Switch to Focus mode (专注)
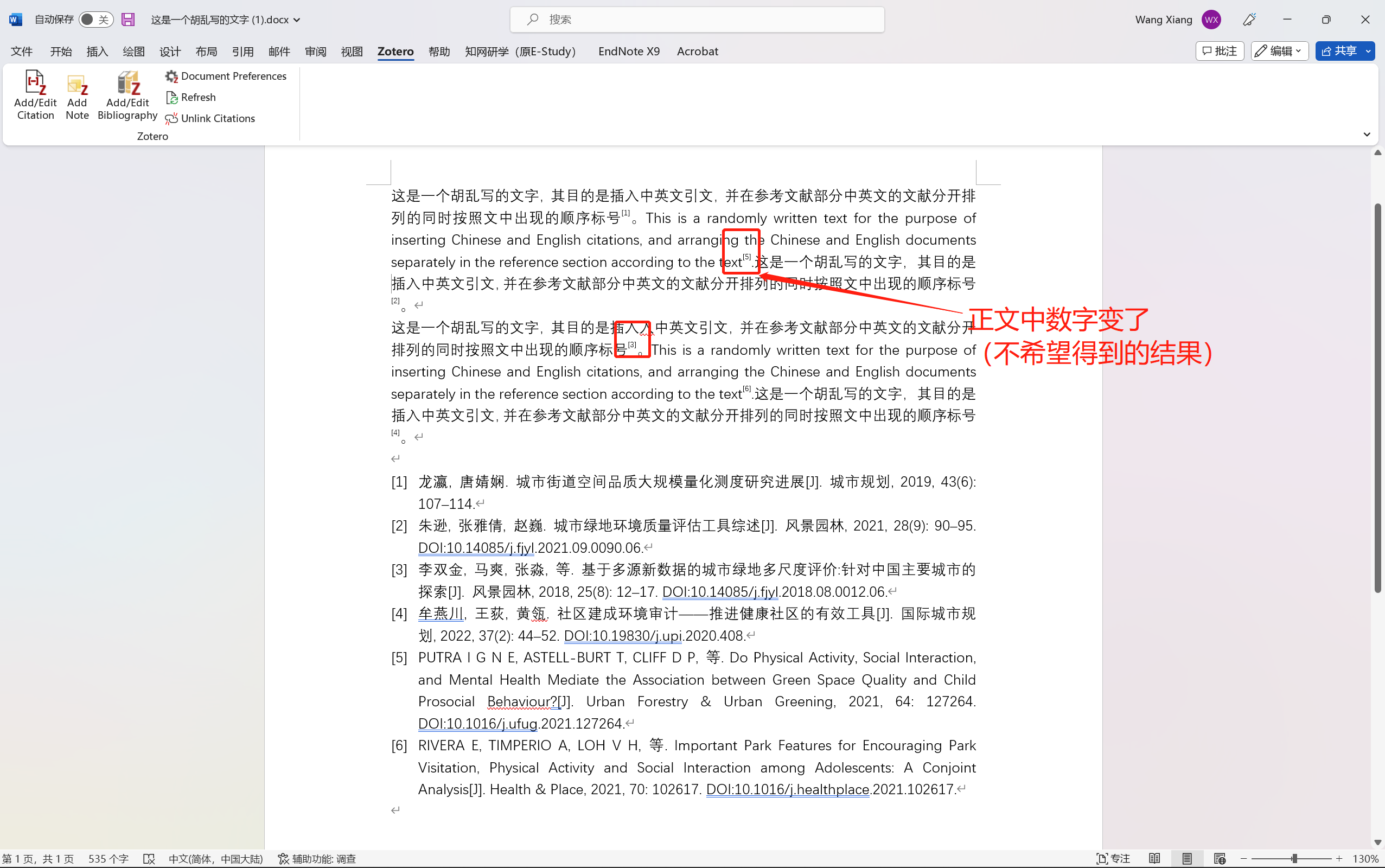The height and width of the screenshot is (868, 1385). pos(1113,859)
